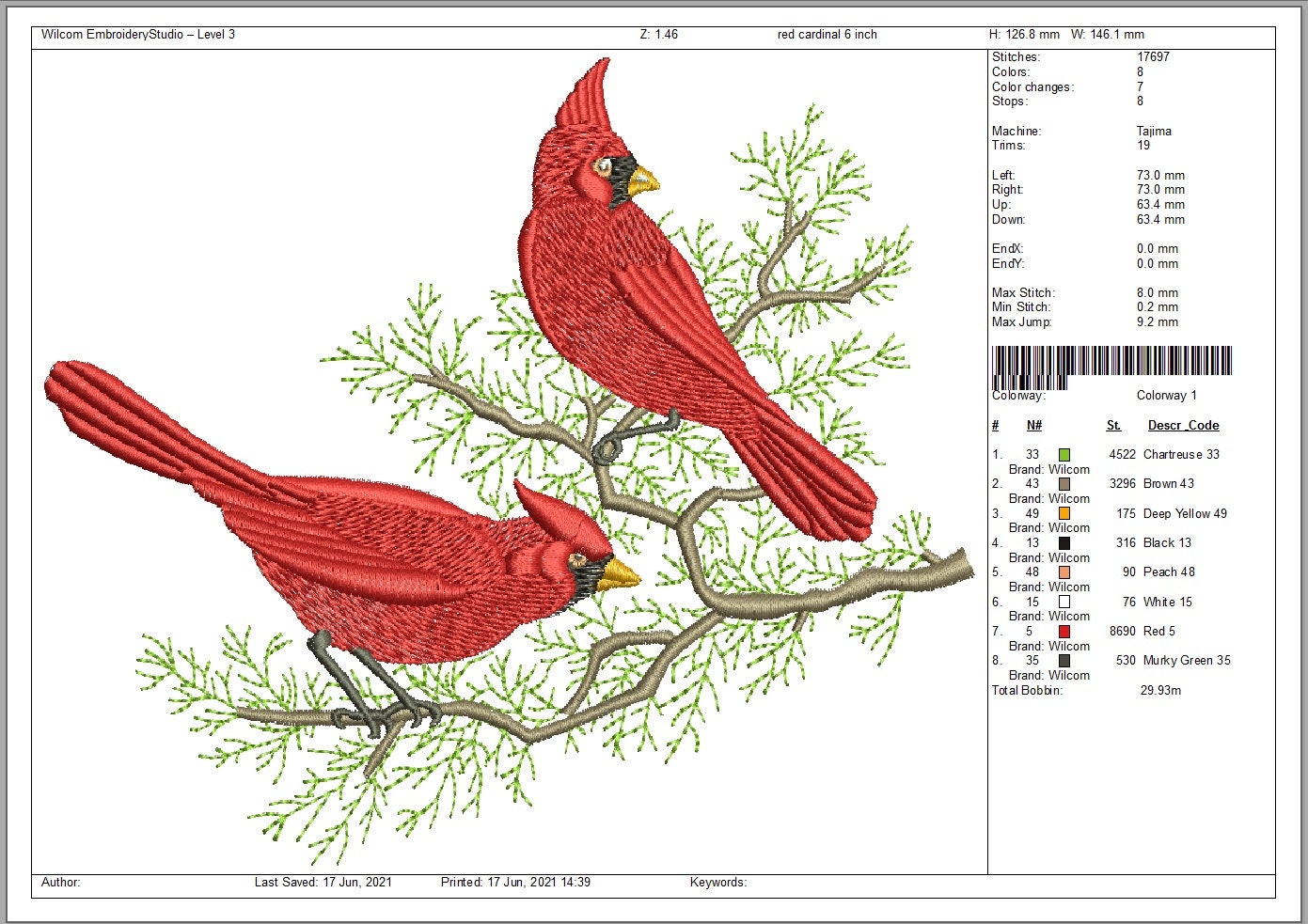Select the White 15 thread color chip
Image resolution: width=1308 pixels, height=924 pixels.
[x=1064, y=602]
